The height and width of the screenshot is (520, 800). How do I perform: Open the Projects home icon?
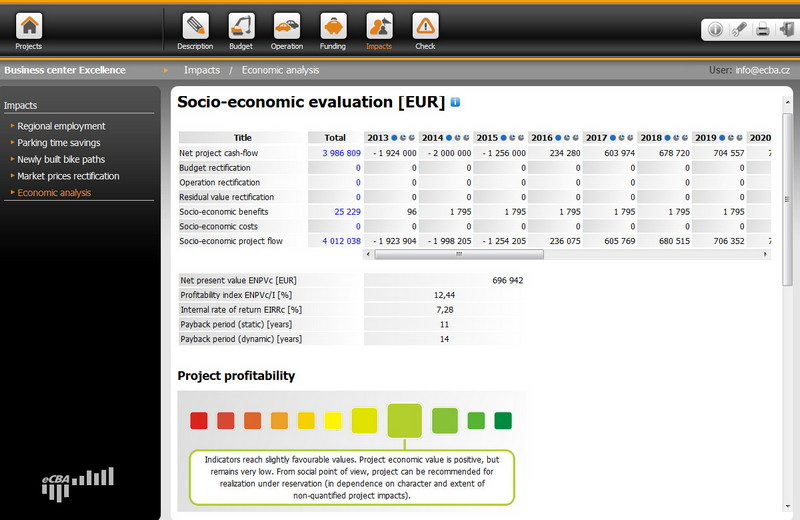(x=29, y=26)
